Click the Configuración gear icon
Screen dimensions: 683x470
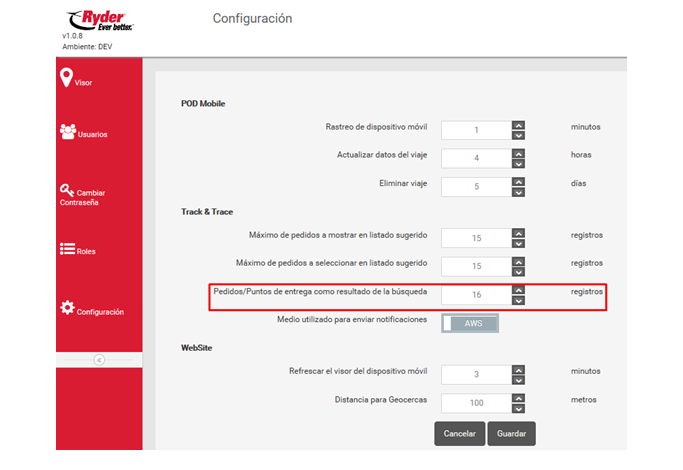[67, 308]
